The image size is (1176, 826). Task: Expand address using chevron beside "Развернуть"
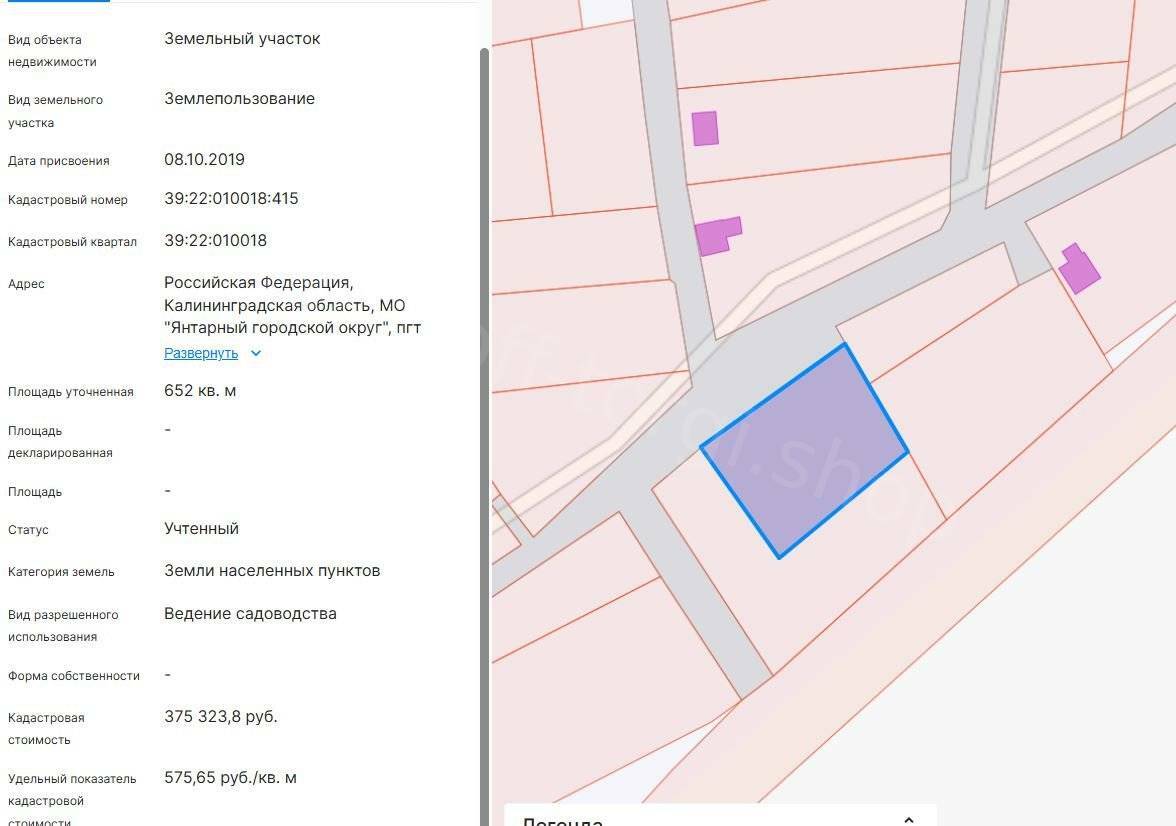tap(256, 353)
